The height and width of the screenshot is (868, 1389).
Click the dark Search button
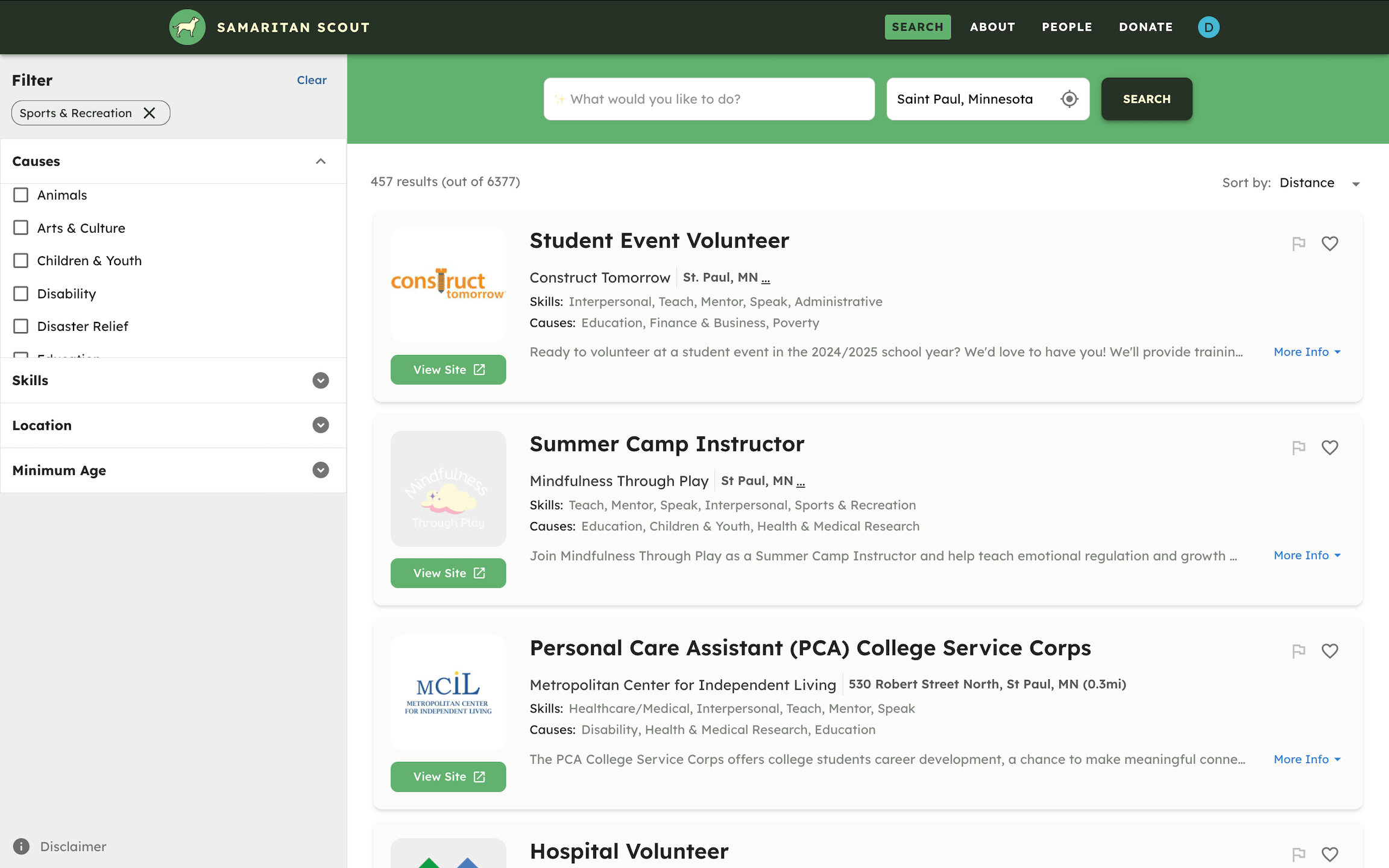tap(1146, 99)
